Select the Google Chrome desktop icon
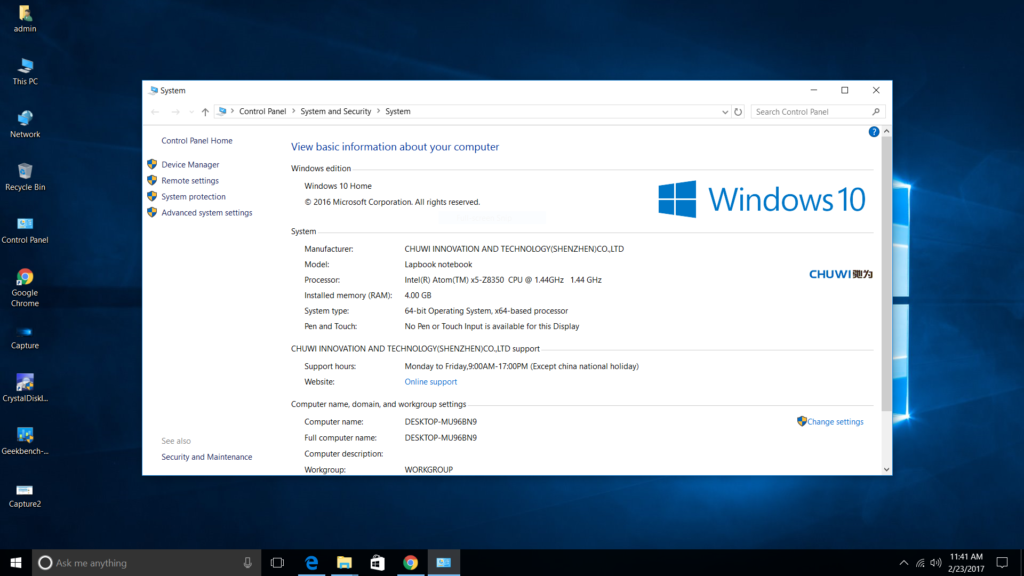Screen dimensions: 1024x576 pyautogui.click(x=25, y=287)
